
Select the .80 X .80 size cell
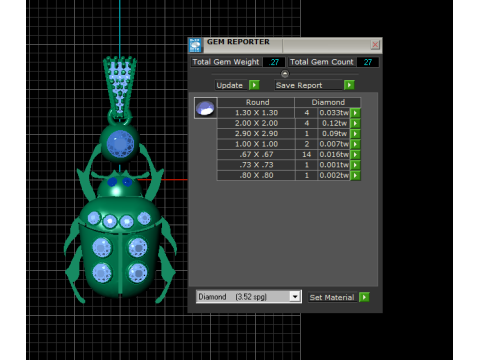pyautogui.click(x=256, y=175)
